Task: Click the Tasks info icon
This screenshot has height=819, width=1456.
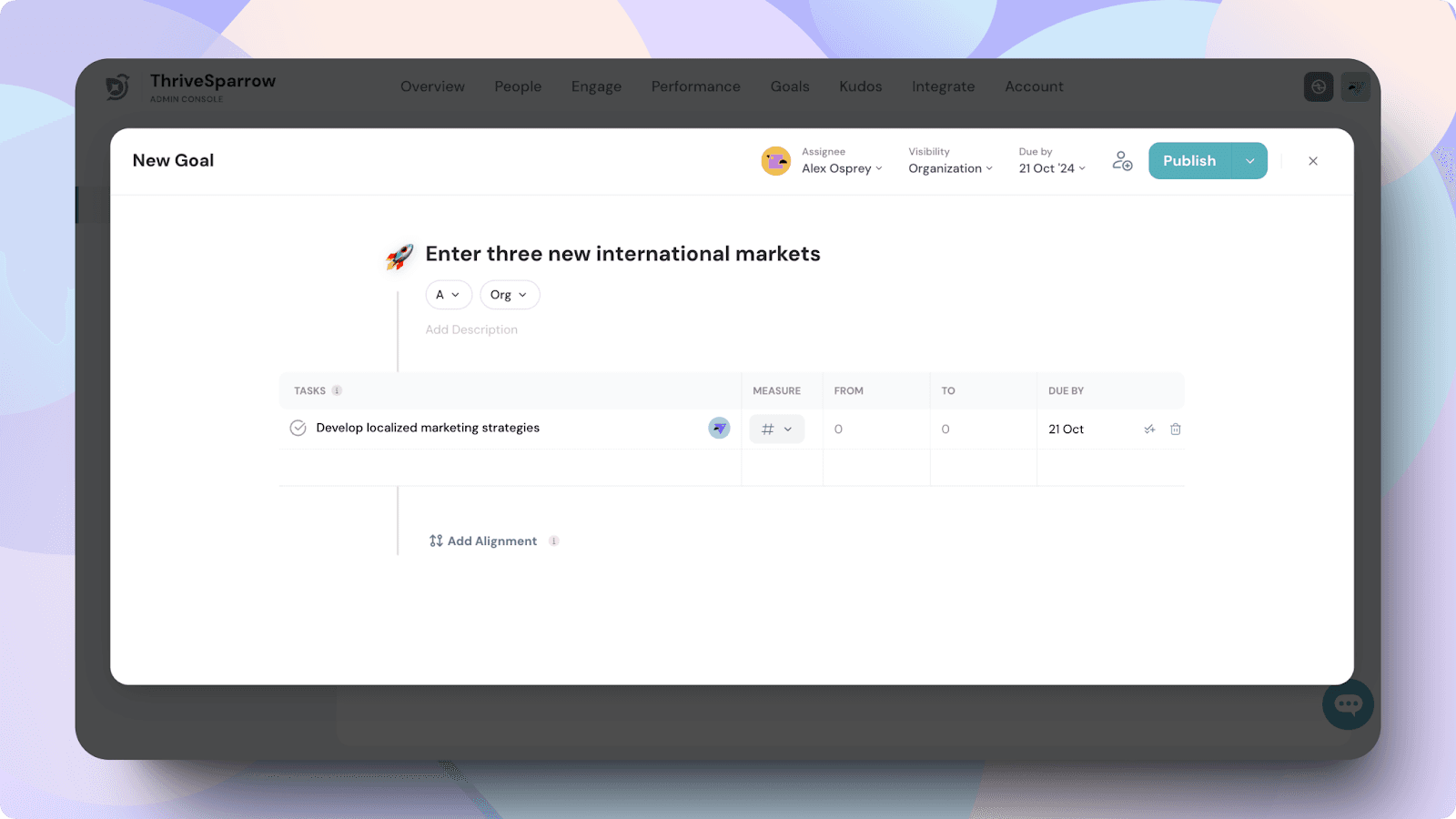Action: pyautogui.click(x=337, y=391)
